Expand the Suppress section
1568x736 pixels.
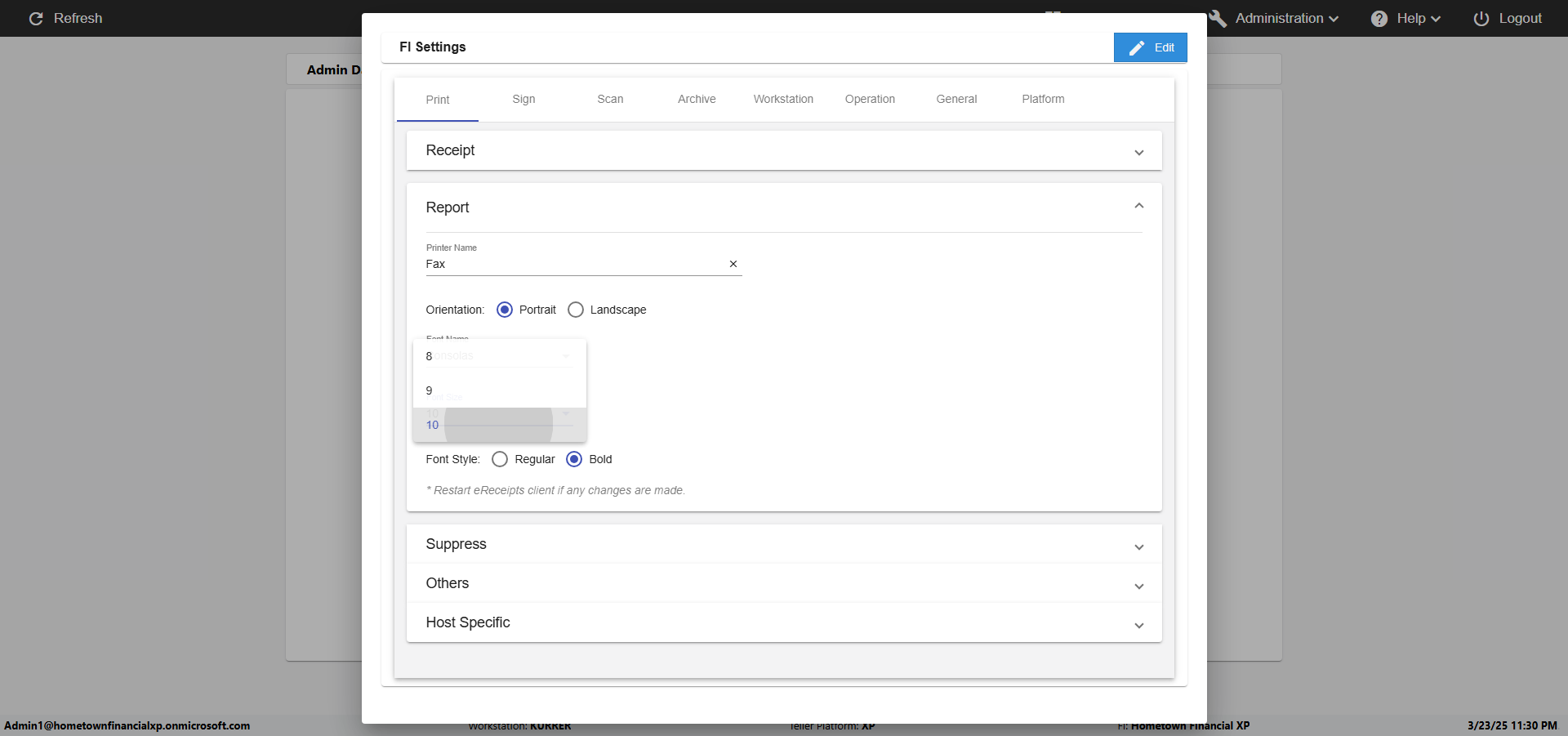click(1139, 547)
